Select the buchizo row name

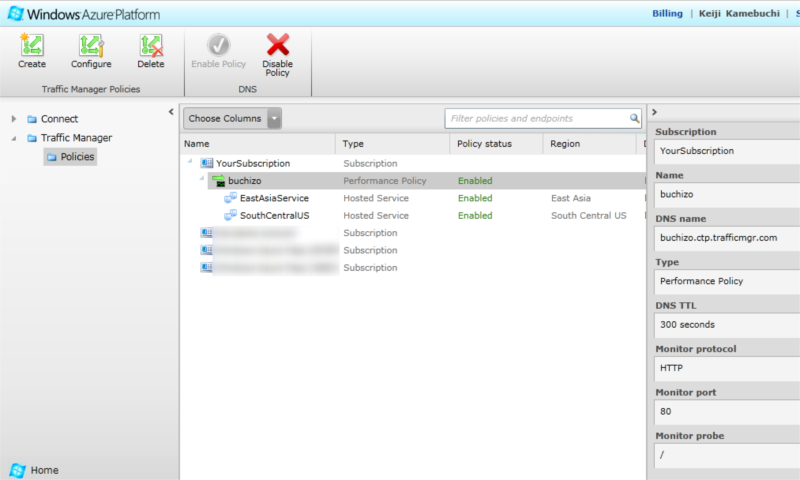click(x=244, y=181)
